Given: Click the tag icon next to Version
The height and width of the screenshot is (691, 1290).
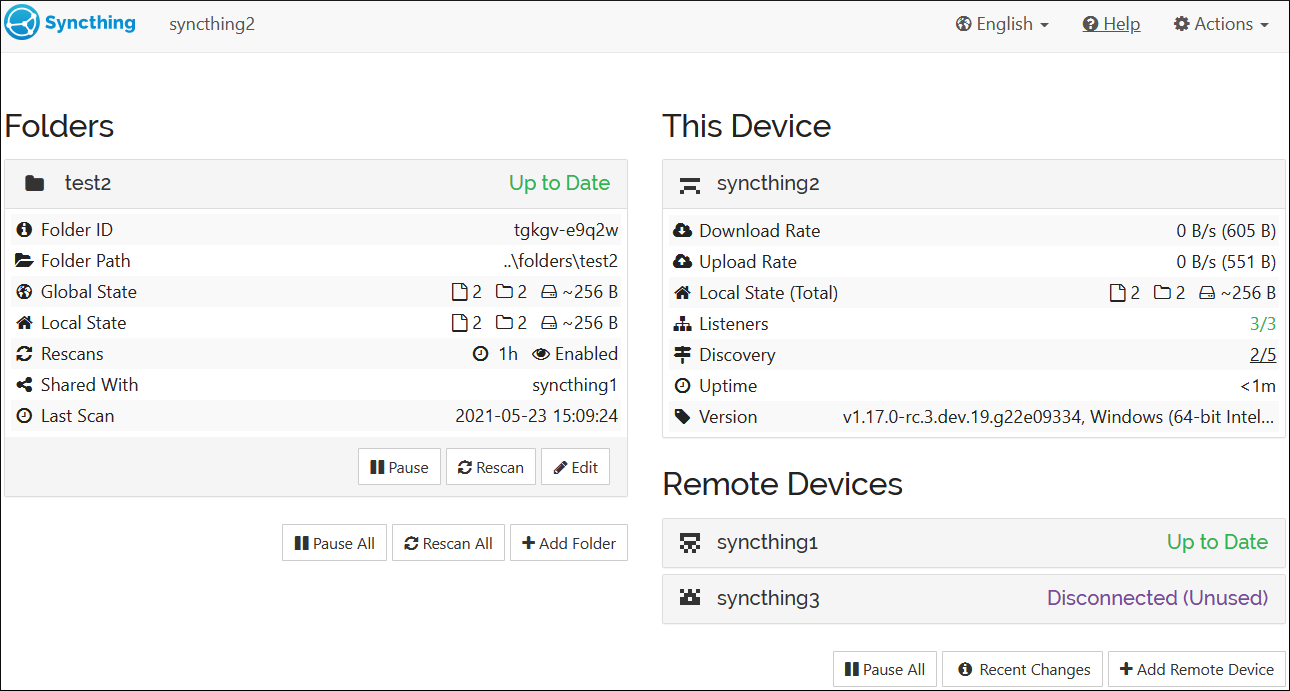Looking at the screenshot, I should [x=683, y=417].
